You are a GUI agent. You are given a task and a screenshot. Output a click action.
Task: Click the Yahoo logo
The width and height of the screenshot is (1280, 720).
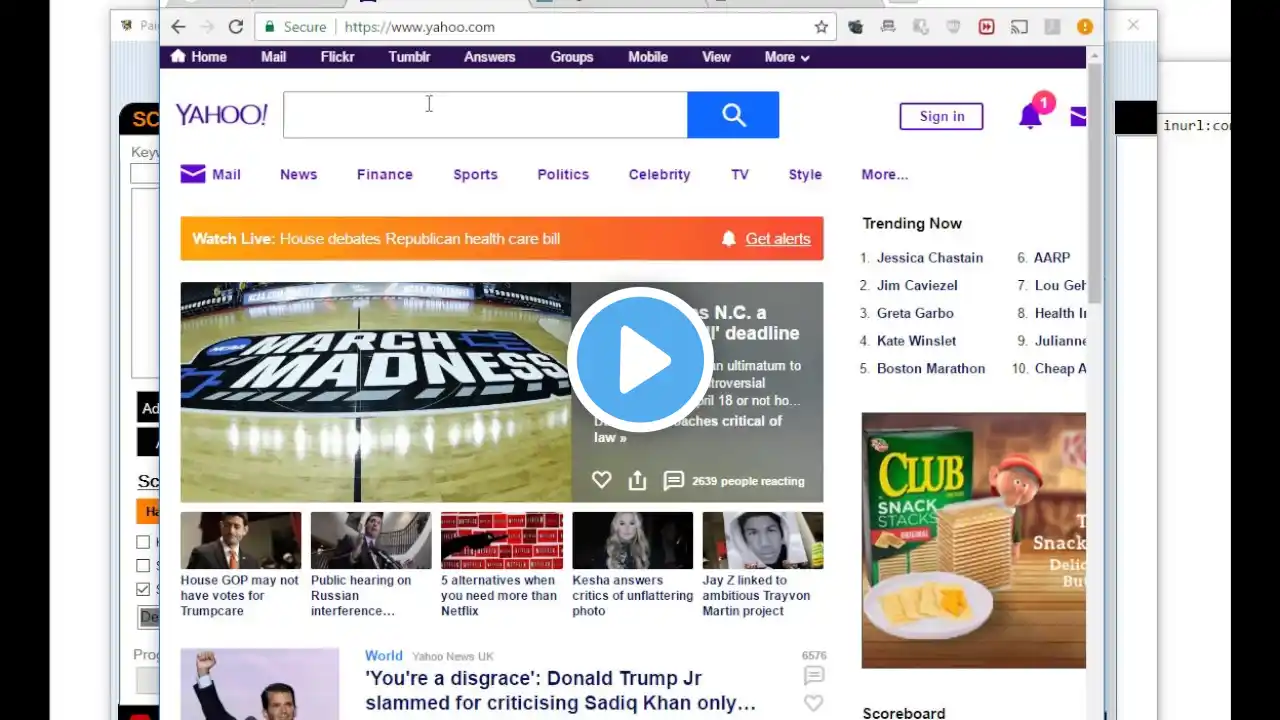tap(221, 115)
